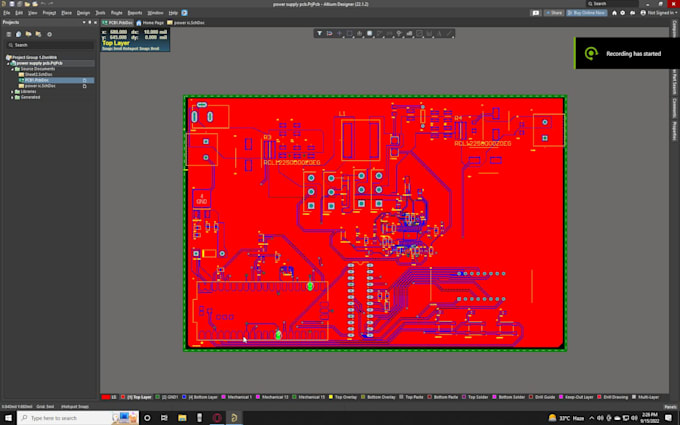Switch to the Keep-Out Layer tab
680x425 pixels.
(576, 397)
